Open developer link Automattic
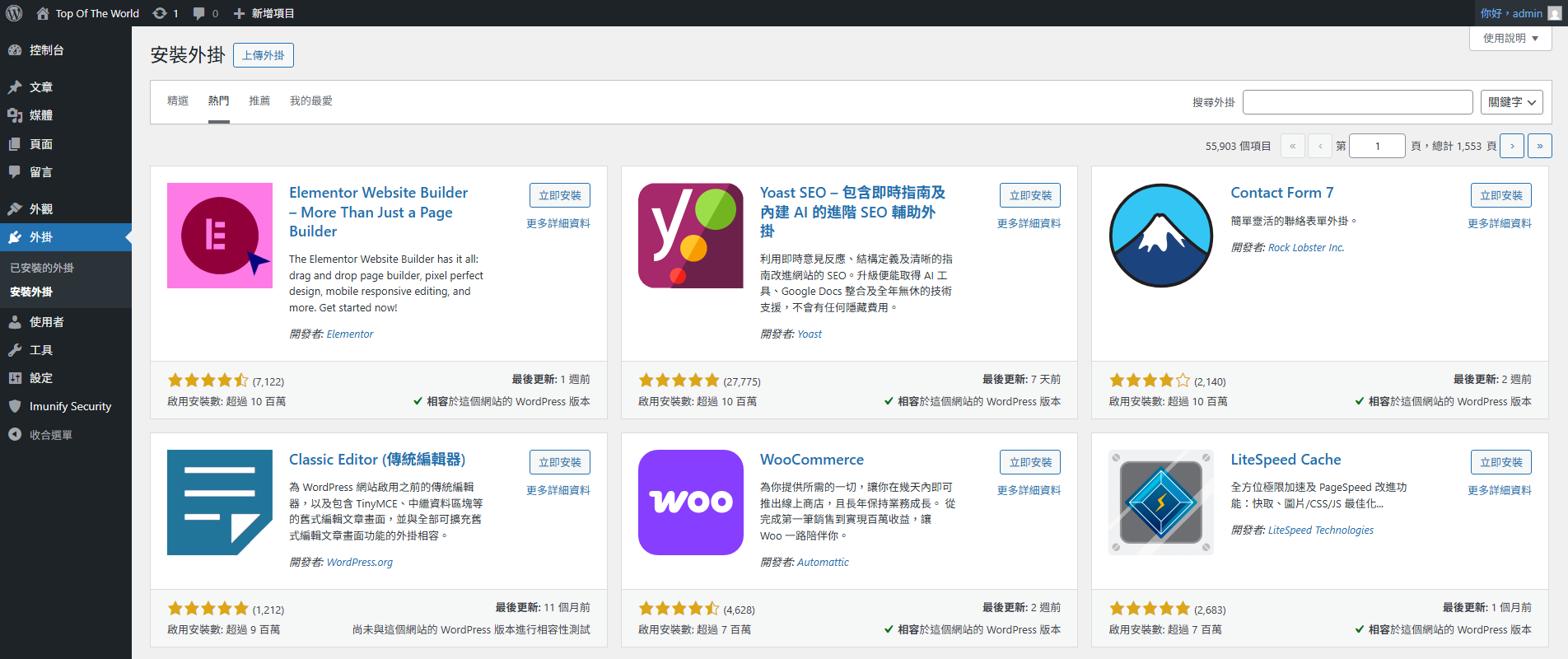The height and width of the screenshot is (659, 1568). (x=823, y=562)
